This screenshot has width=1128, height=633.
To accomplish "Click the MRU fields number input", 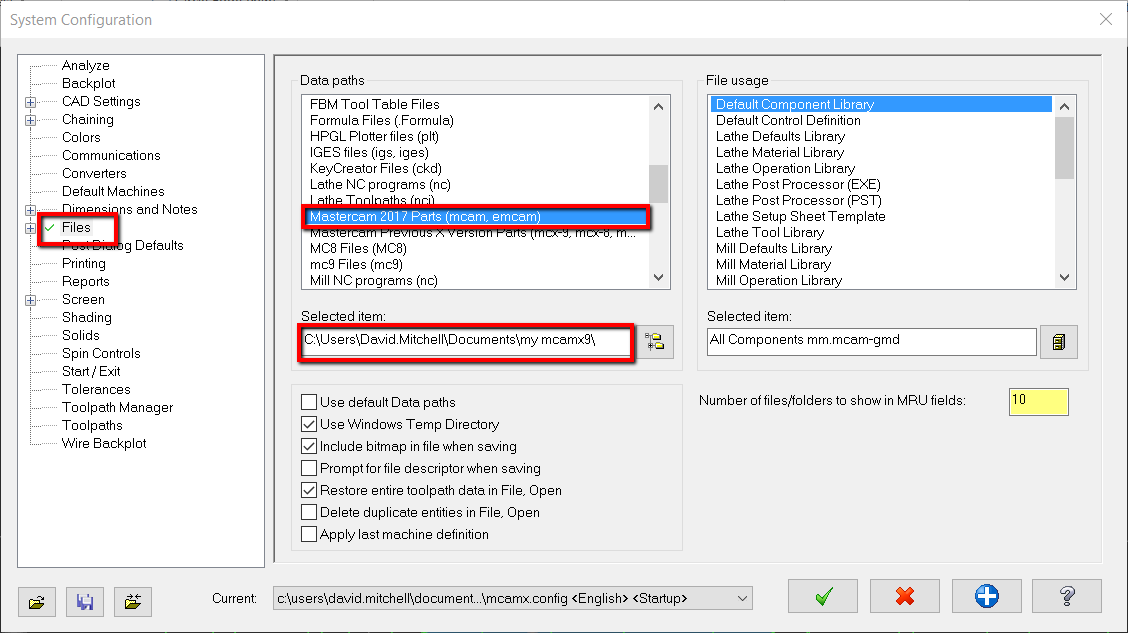I will (1038, 401).
